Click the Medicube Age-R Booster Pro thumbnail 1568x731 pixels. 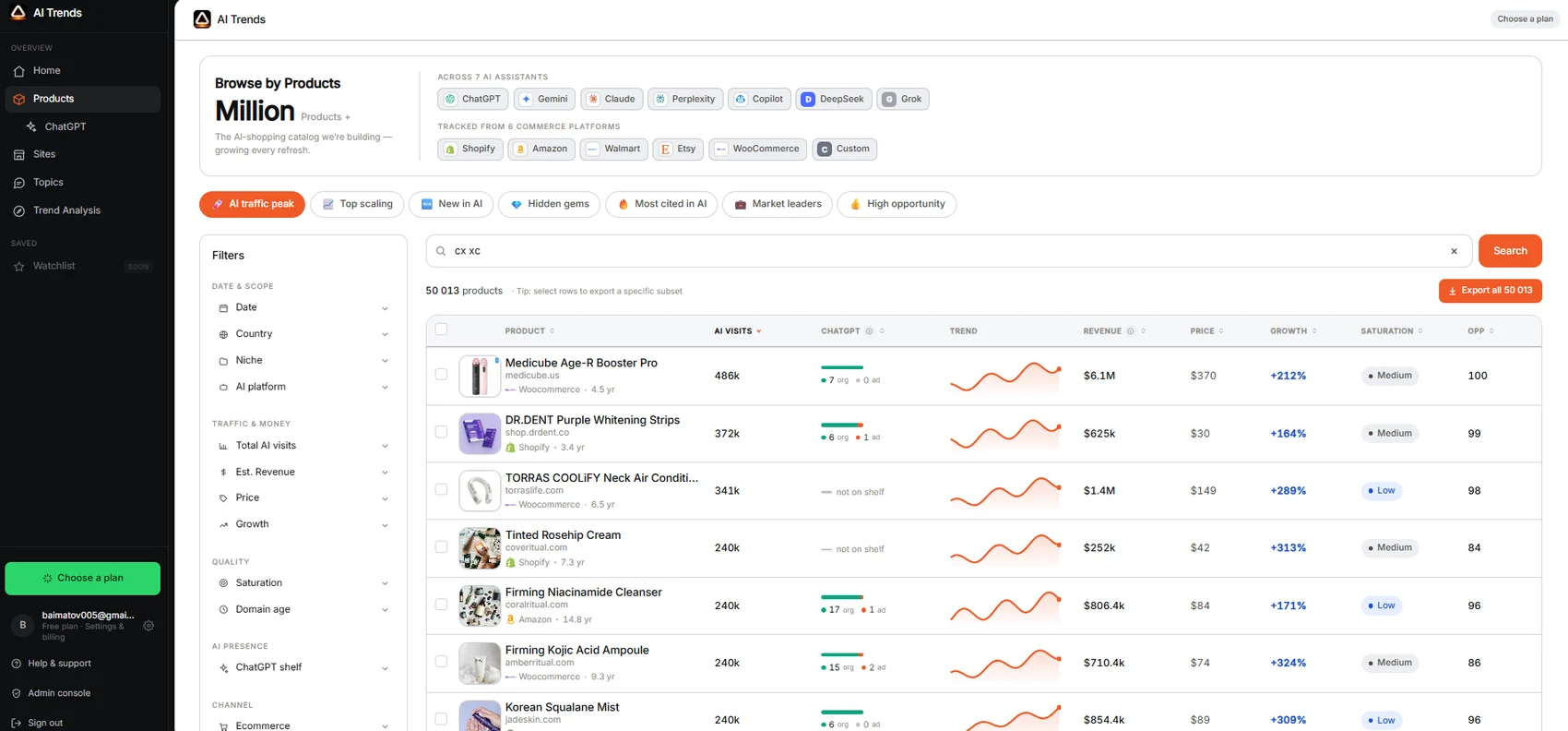[480, 376]
